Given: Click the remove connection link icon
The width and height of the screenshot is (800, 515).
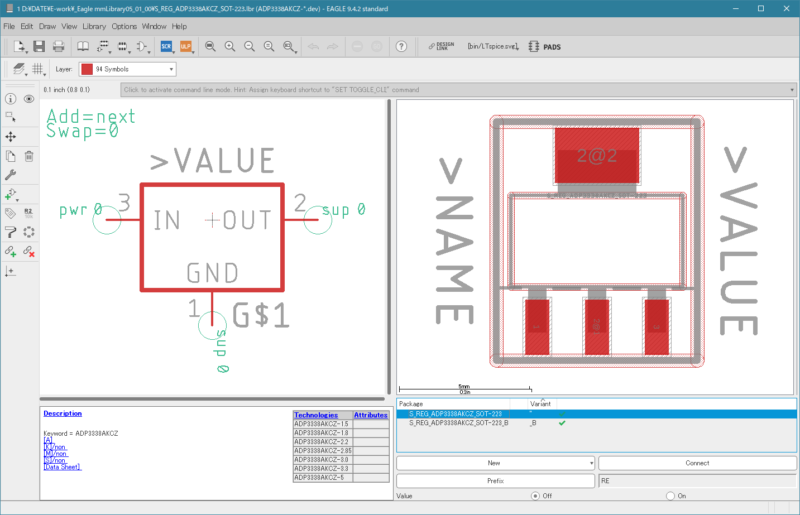Looking at the screenshot, I should (29, 251).
